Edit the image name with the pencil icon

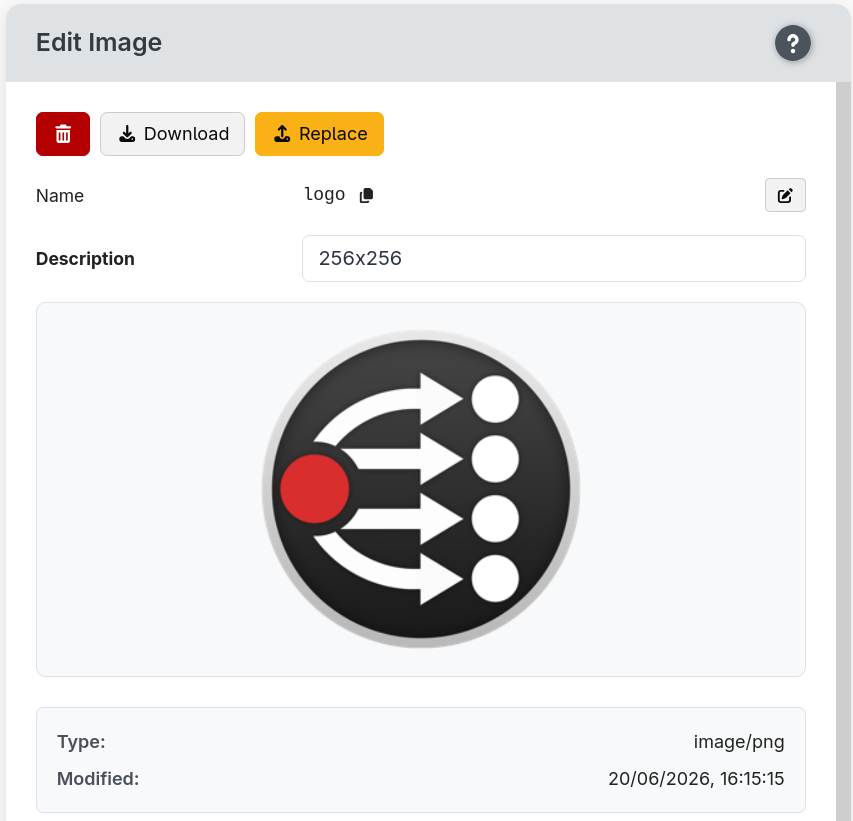pyautogui.click(x=785, y=195)
